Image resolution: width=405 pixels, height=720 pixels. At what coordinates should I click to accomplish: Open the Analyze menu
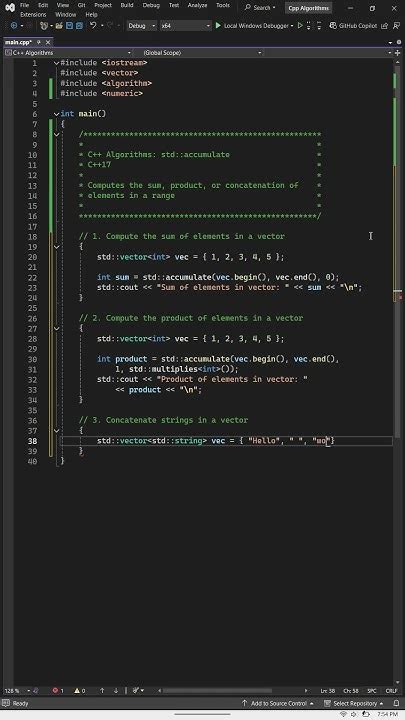pos(197,5)
